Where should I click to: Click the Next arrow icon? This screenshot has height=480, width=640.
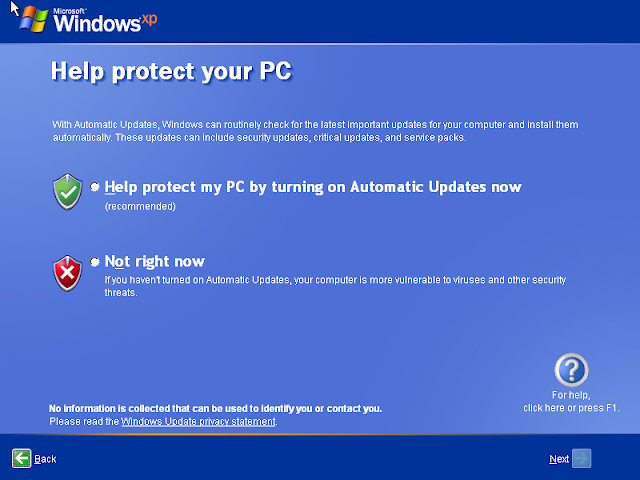point(581,458)
